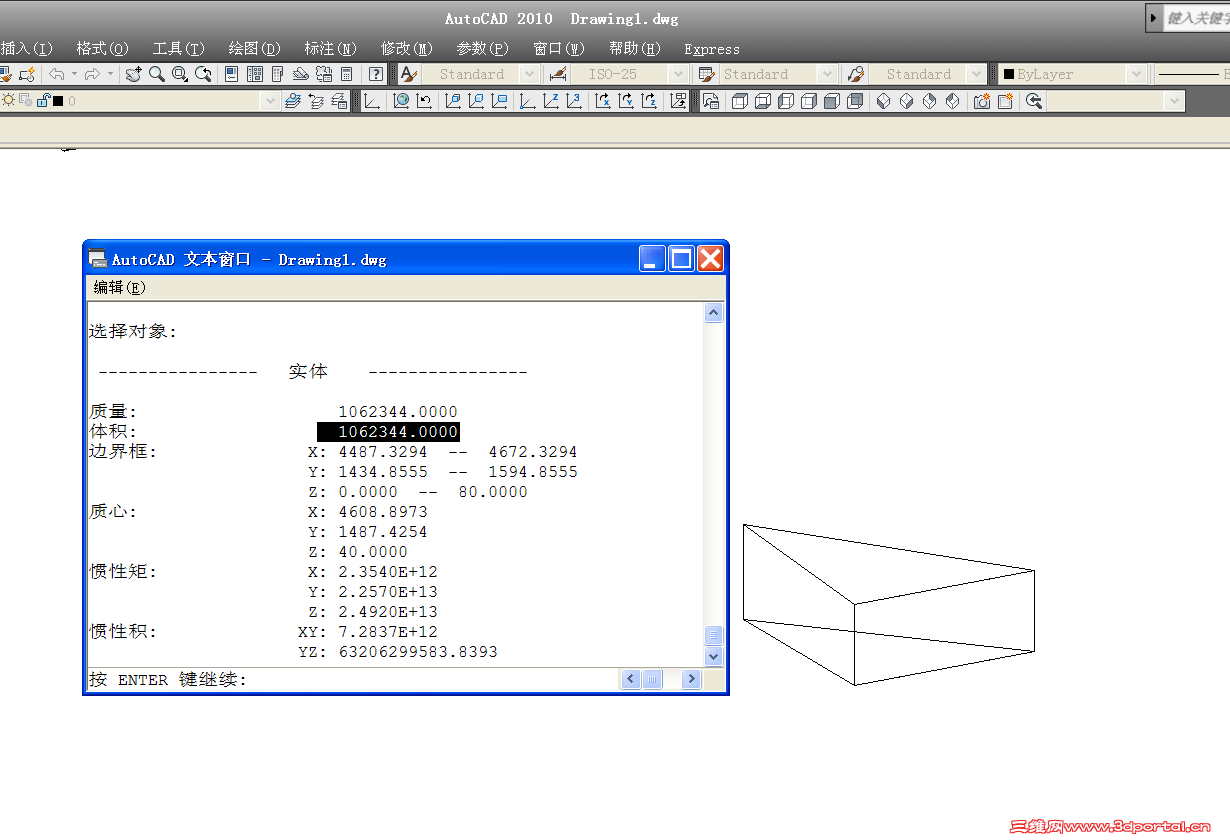Click the UCS icon in the UCS toolbar
The image size is (1230, 840).
(371, 101)
